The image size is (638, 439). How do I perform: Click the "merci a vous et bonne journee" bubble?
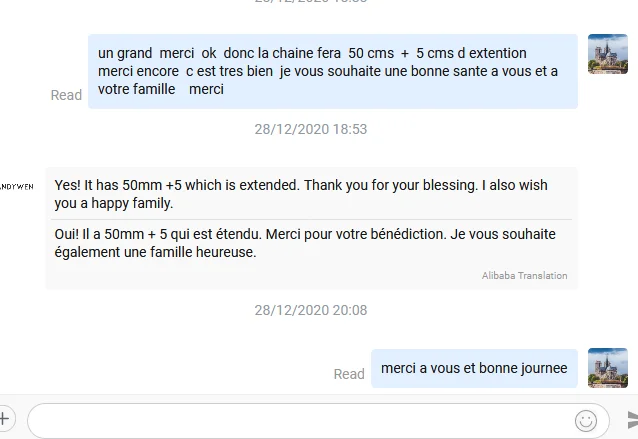474,368
